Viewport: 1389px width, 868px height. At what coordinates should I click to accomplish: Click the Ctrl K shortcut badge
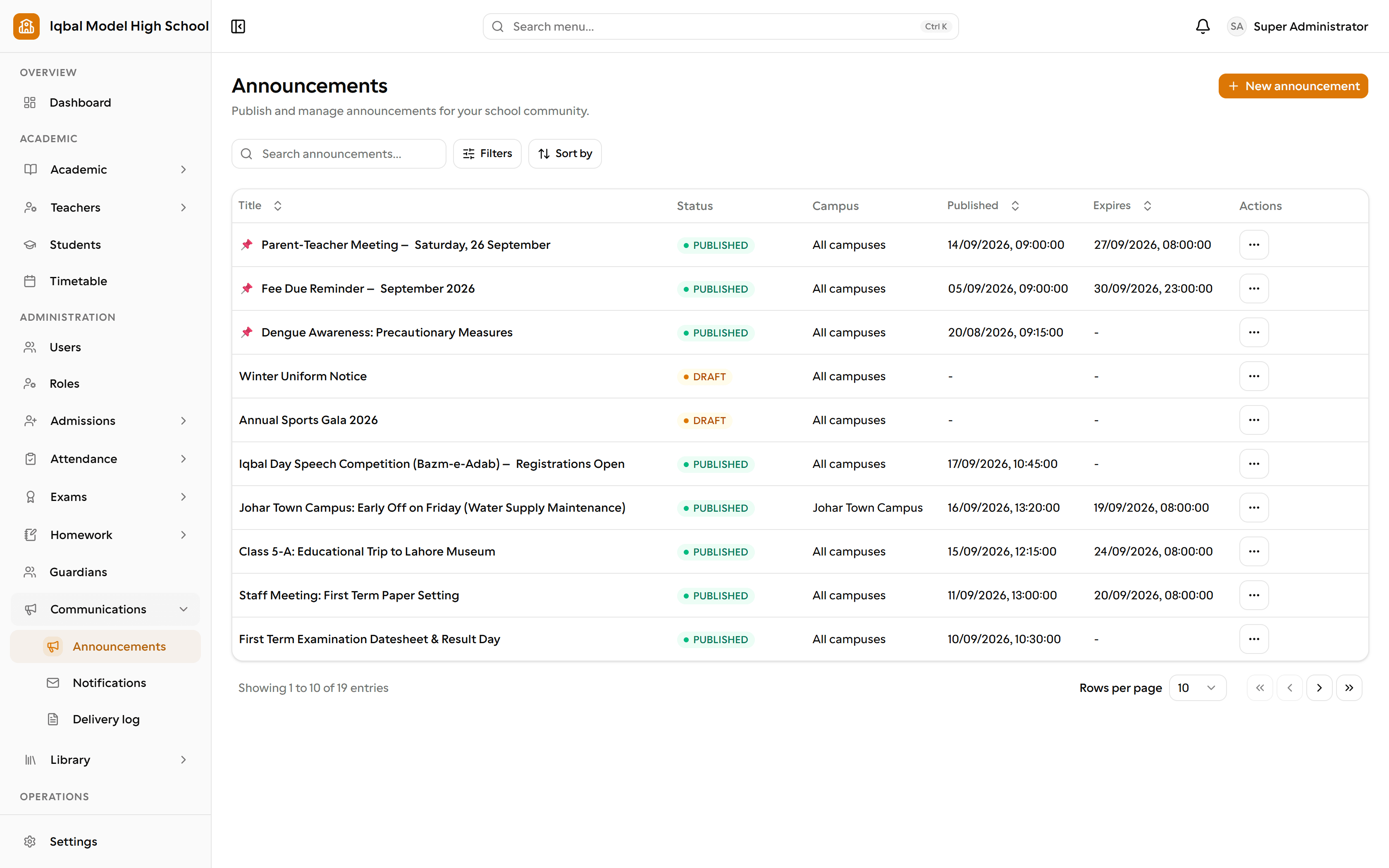point(936,26)
